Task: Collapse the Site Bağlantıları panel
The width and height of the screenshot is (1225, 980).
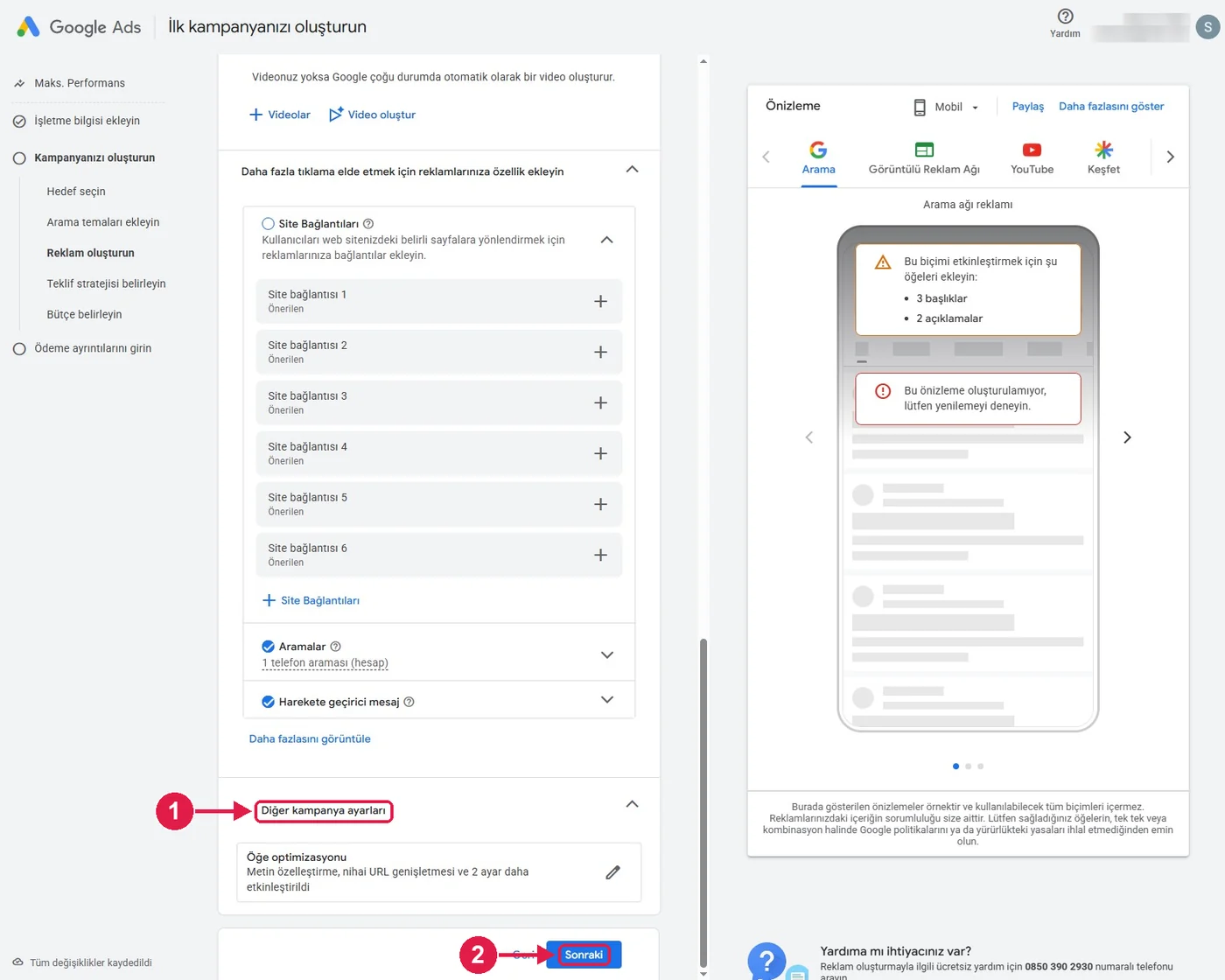Action: coord(606,240)
